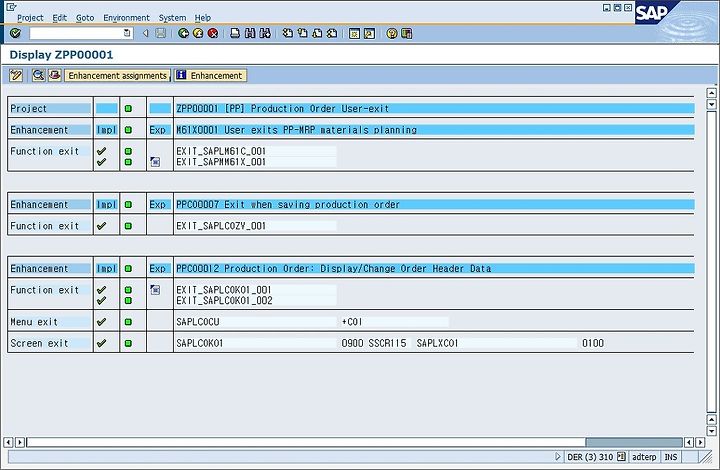This screenshot has height=470, width=720.
Task: Click the green Back arrow icon
Action: click(183, 33)
